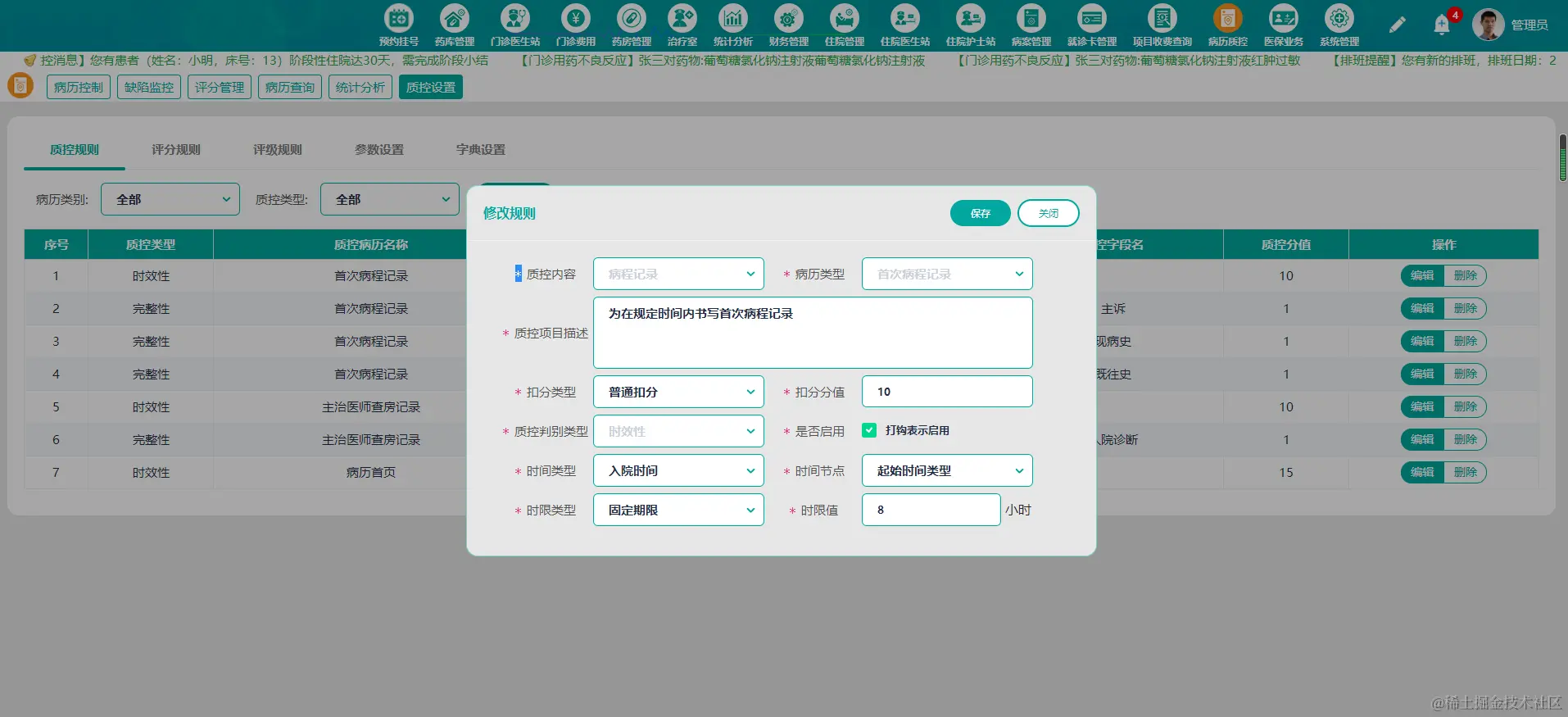Image resolution: width=1568 pixels, height=717 pixels.
Task: Open the 病案管理 module icon
Action: pyautogui.click(x=1031, y=18)
